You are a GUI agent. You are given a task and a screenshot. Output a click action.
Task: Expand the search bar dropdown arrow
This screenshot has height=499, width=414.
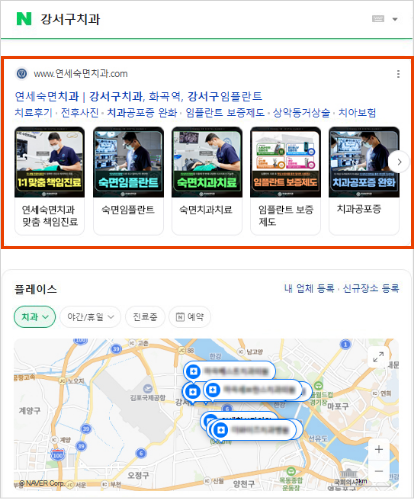click(395, 19)
